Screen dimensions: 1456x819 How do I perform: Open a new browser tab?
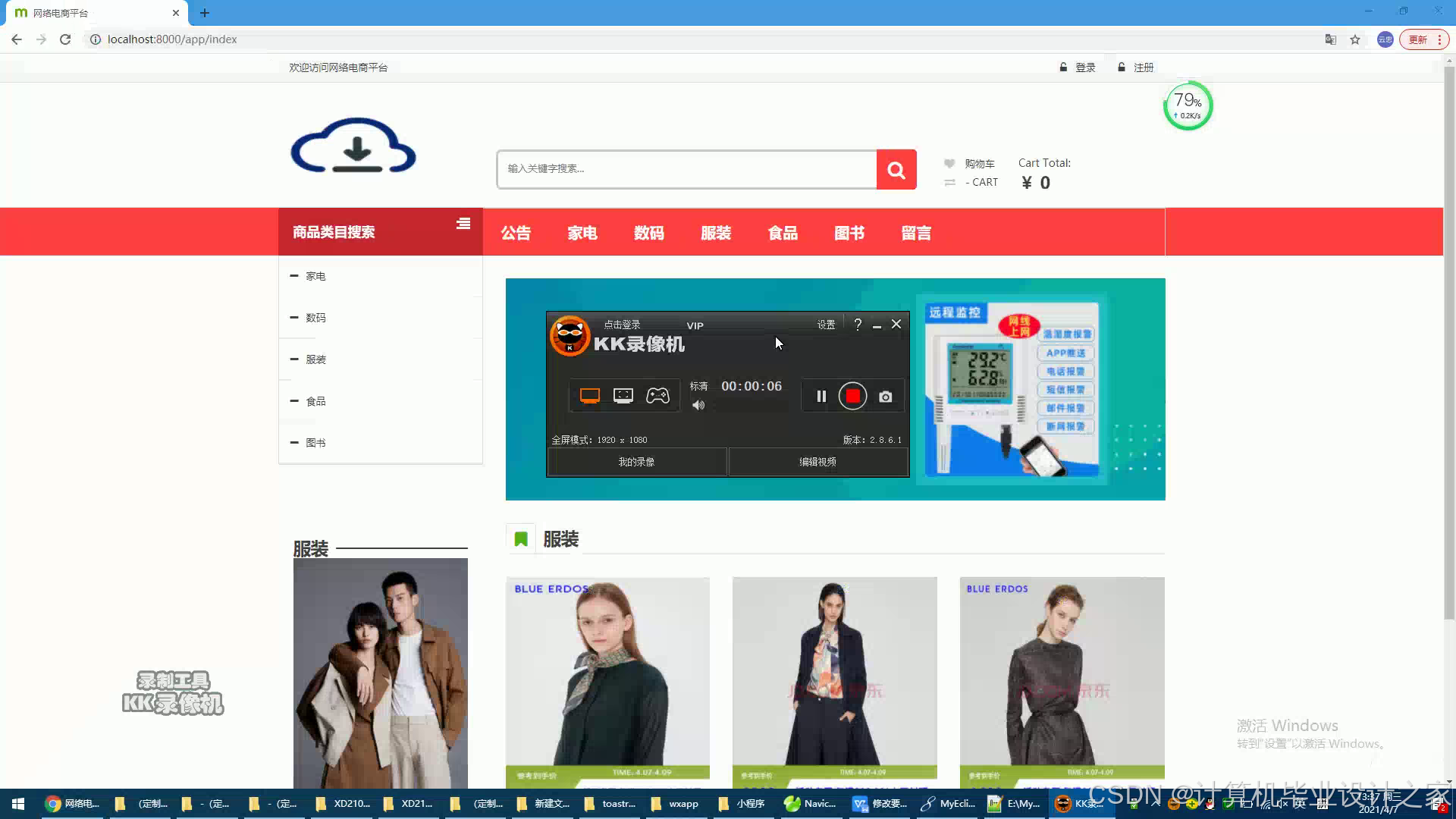[x=204, y=13]
